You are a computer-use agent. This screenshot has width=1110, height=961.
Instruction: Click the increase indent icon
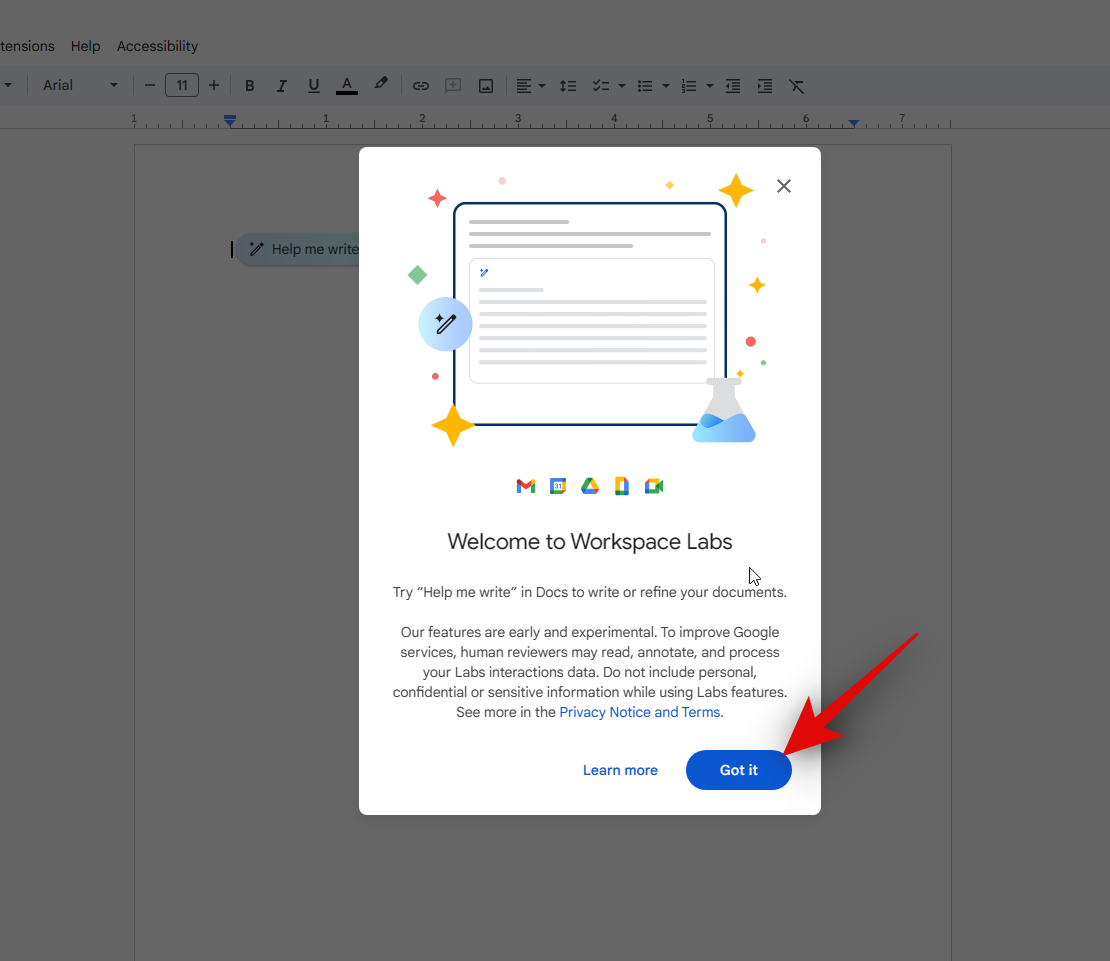(x=765, y=86)
